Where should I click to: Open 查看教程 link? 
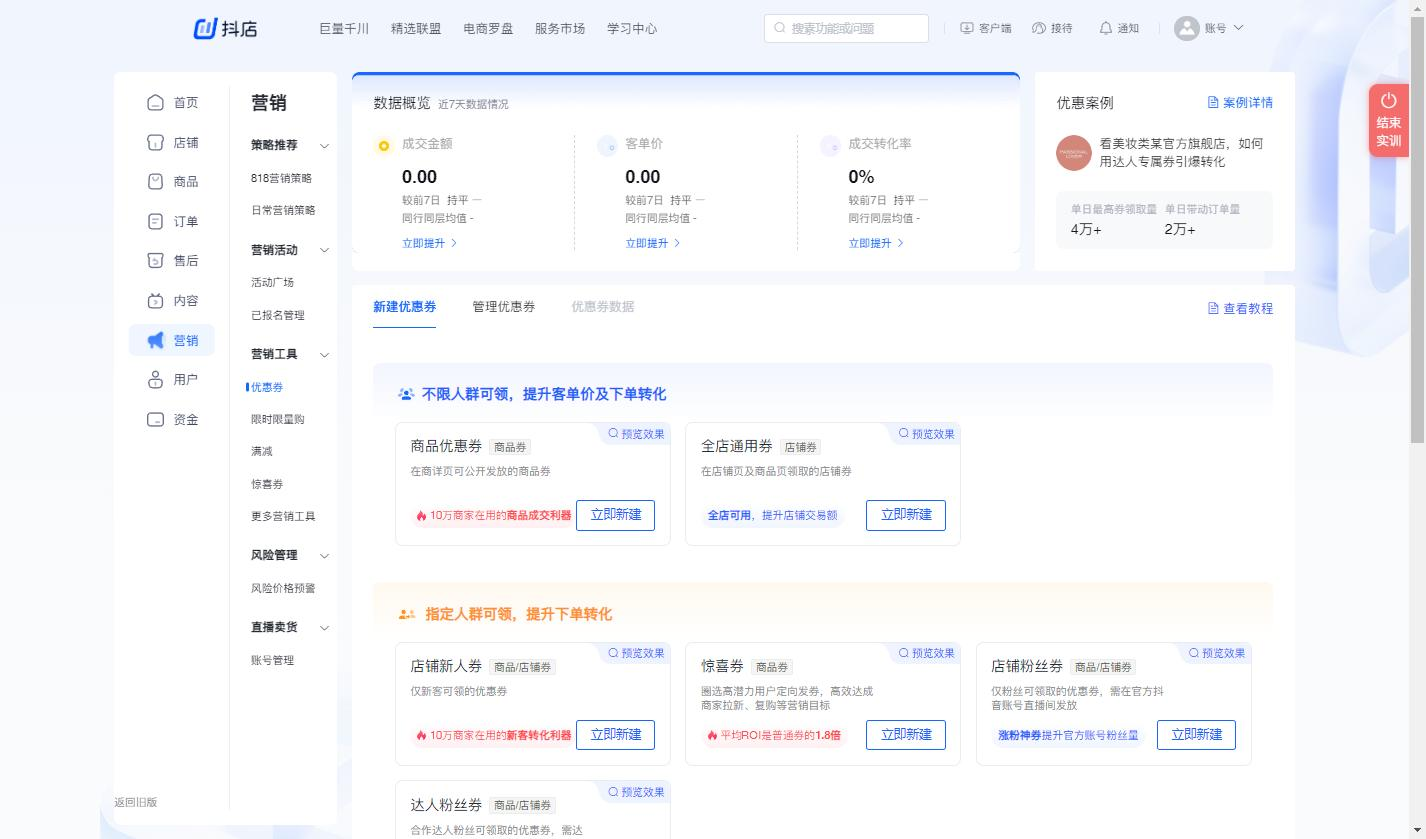[1240, 308]
